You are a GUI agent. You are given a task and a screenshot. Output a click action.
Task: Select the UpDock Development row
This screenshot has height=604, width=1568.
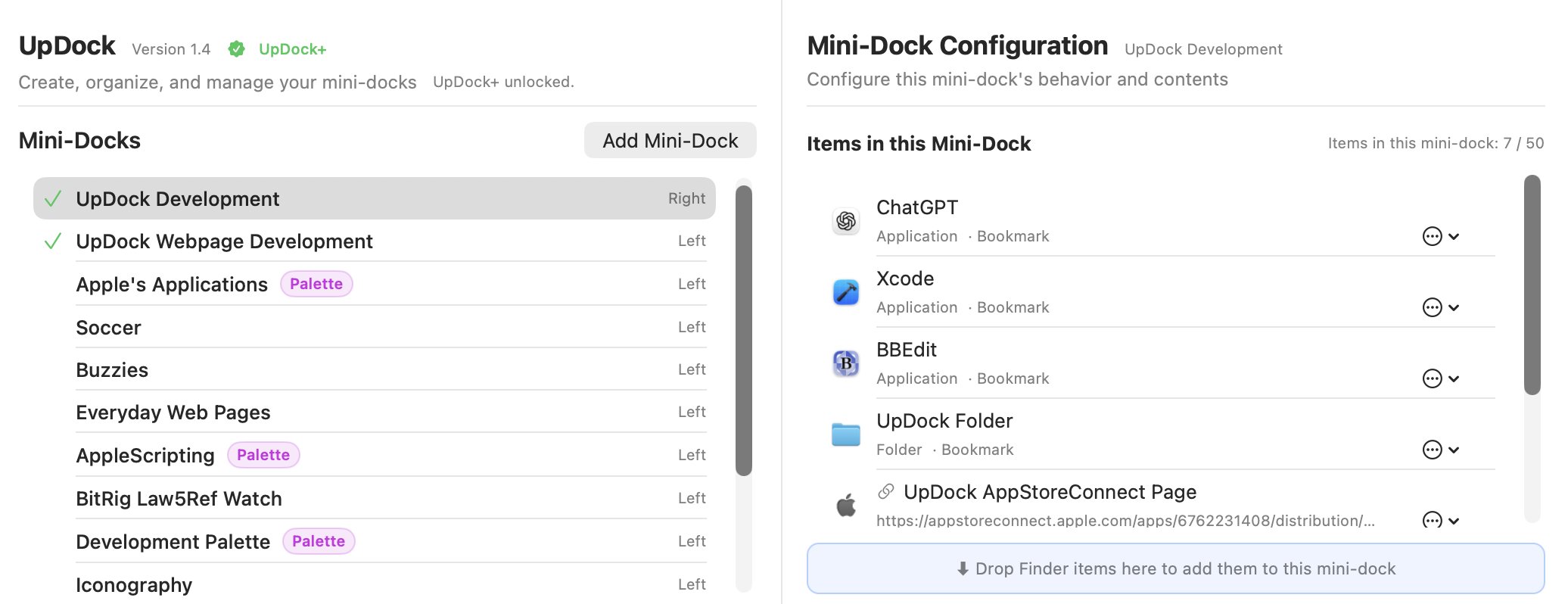coord(375,198)
